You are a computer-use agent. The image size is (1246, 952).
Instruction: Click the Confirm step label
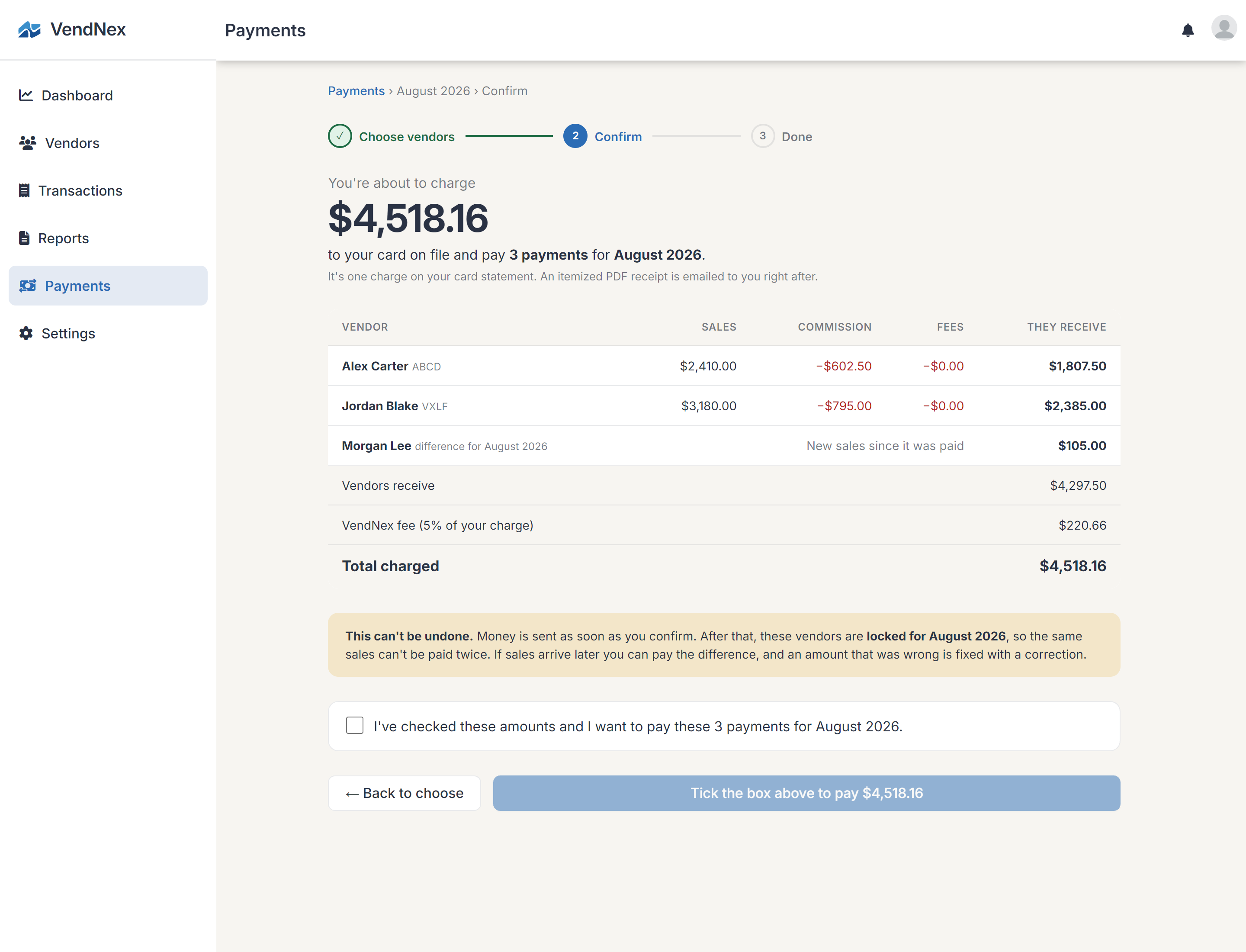coord(618,137)
